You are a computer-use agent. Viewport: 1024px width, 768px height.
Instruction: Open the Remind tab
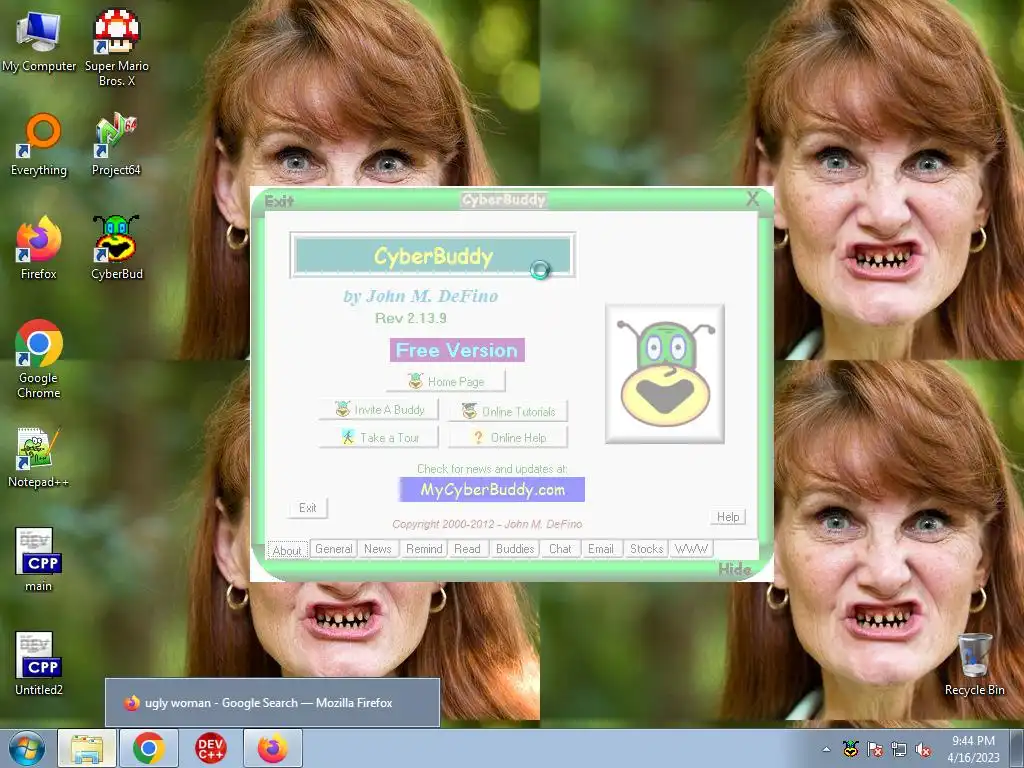[x=424, y=549]
